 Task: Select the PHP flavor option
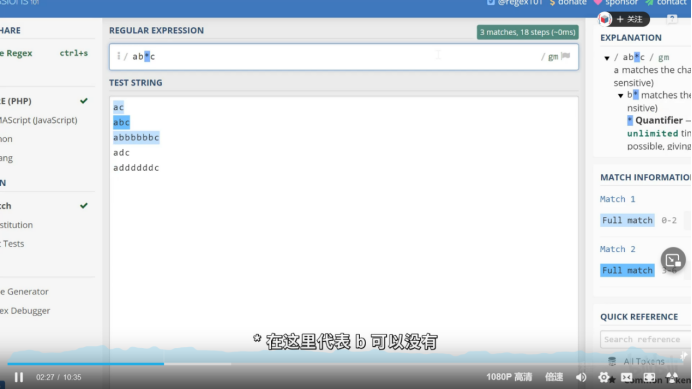tap(44, 101)
